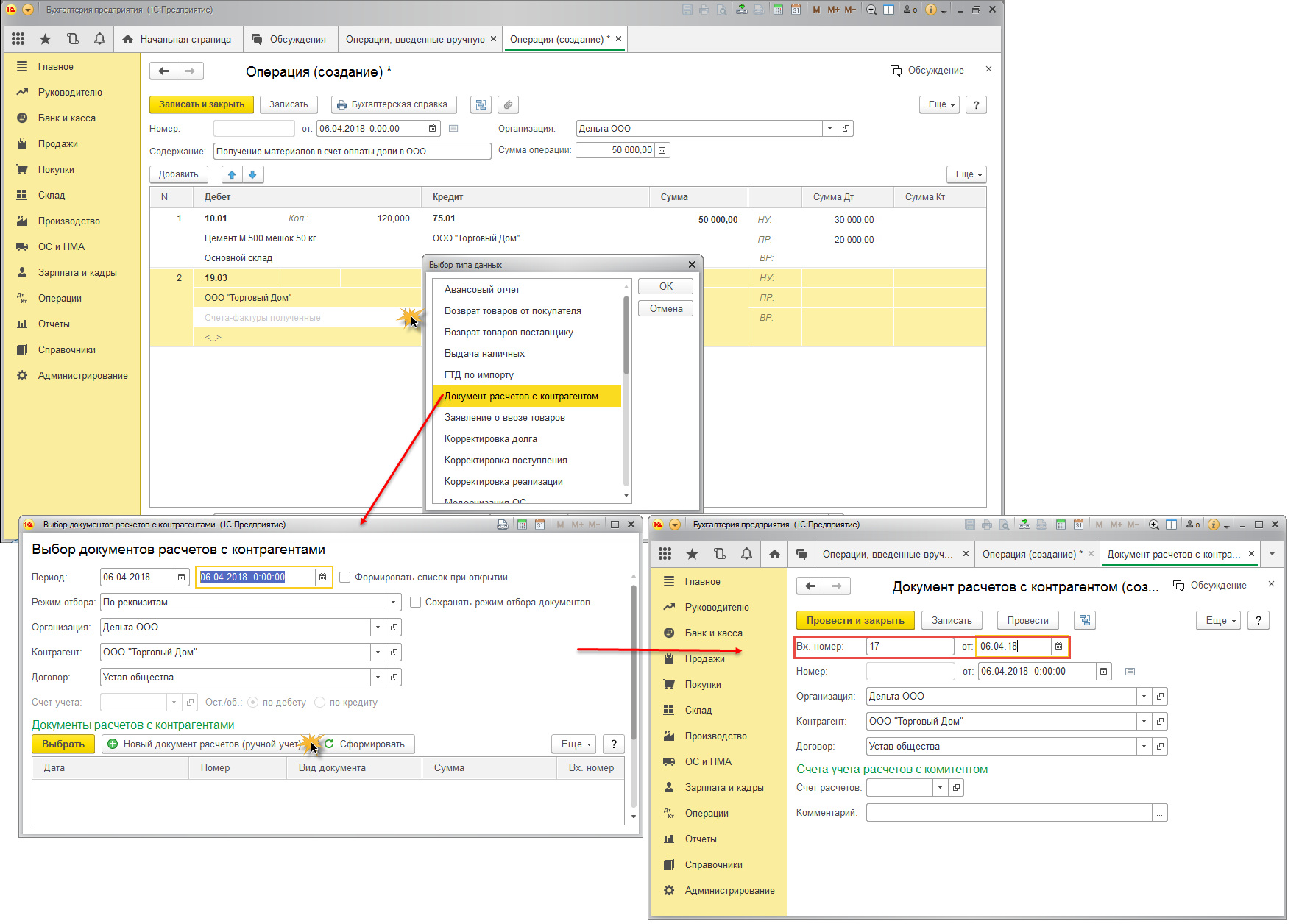1299x924 pixels.
Task: Switch to Операции, введенные вручную tab in main window
Action: [x=421, y=39]
